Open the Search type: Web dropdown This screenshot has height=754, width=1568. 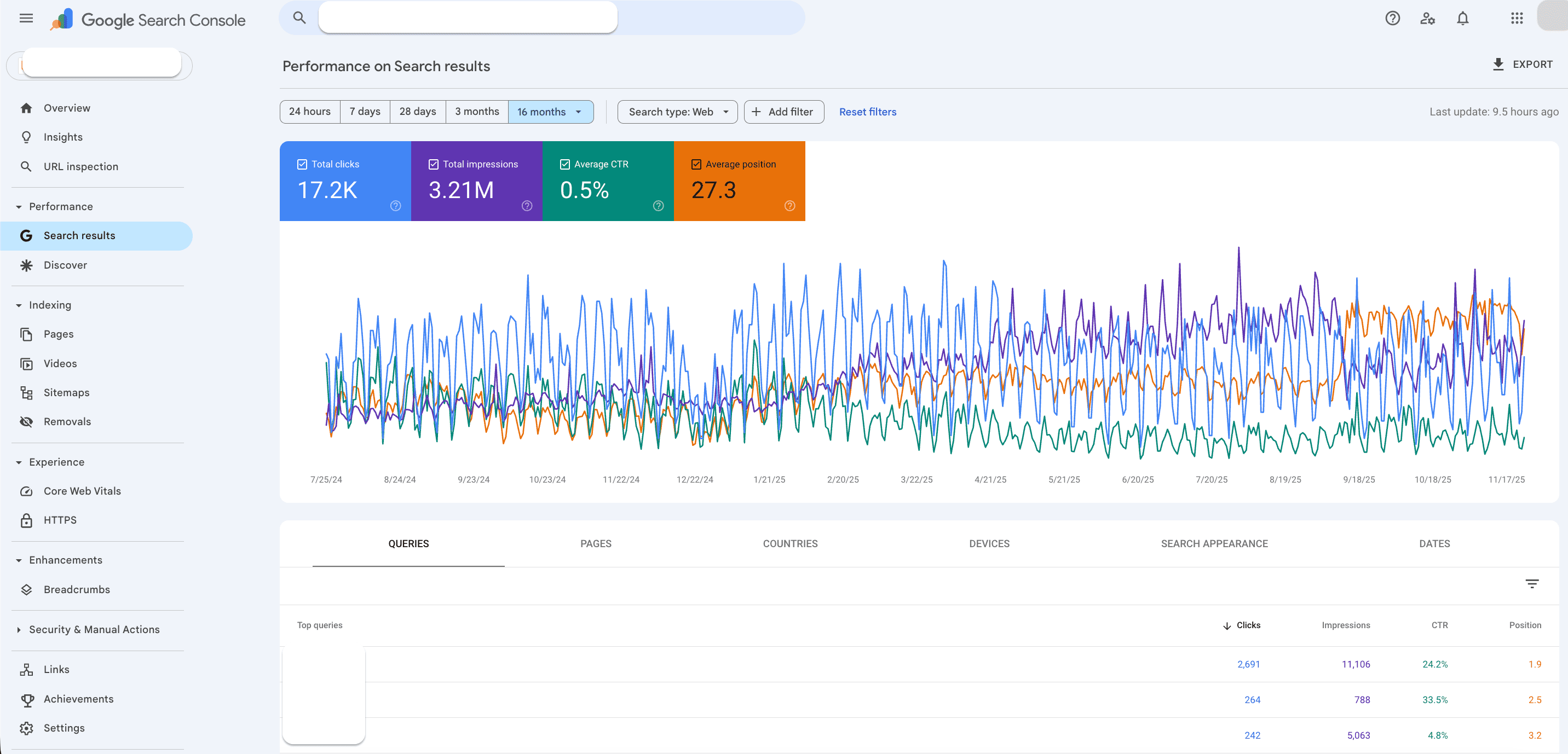(677, 112)
